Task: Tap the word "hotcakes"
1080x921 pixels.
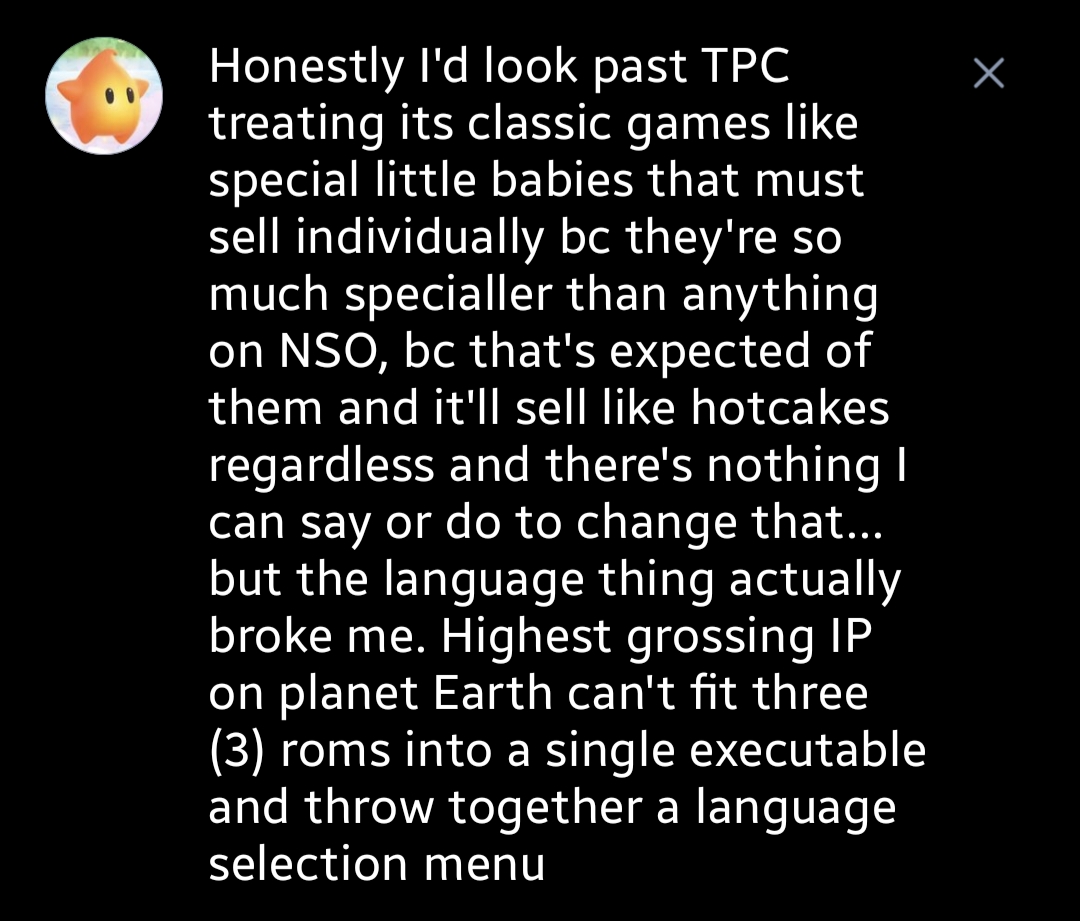Action: [788, 409]
